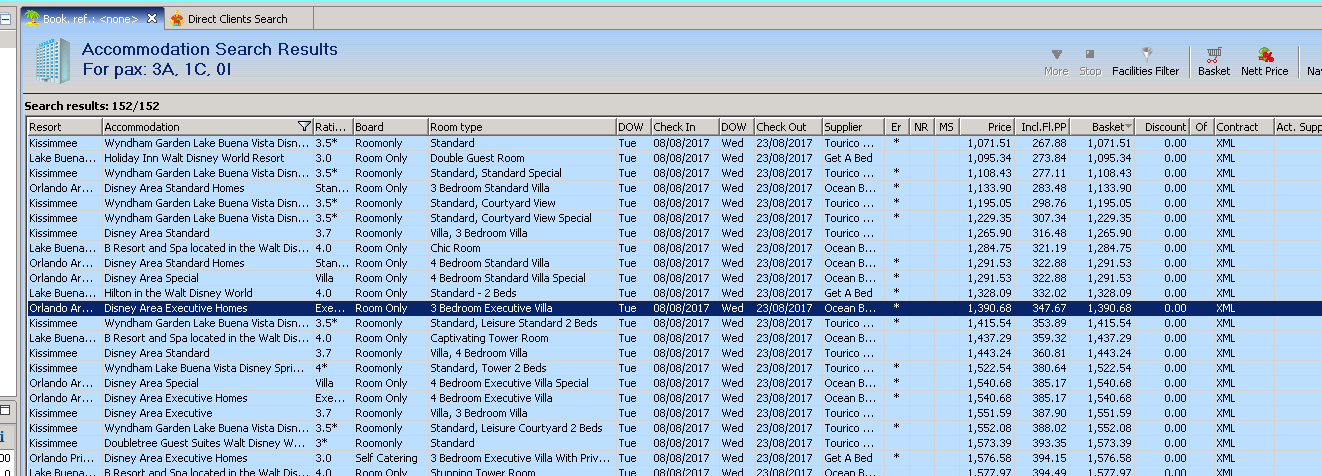The height and width of the screenshot is (476, 1322).
Task: Open the Facilities Filter funnel
Action: tap(1148, 54)
